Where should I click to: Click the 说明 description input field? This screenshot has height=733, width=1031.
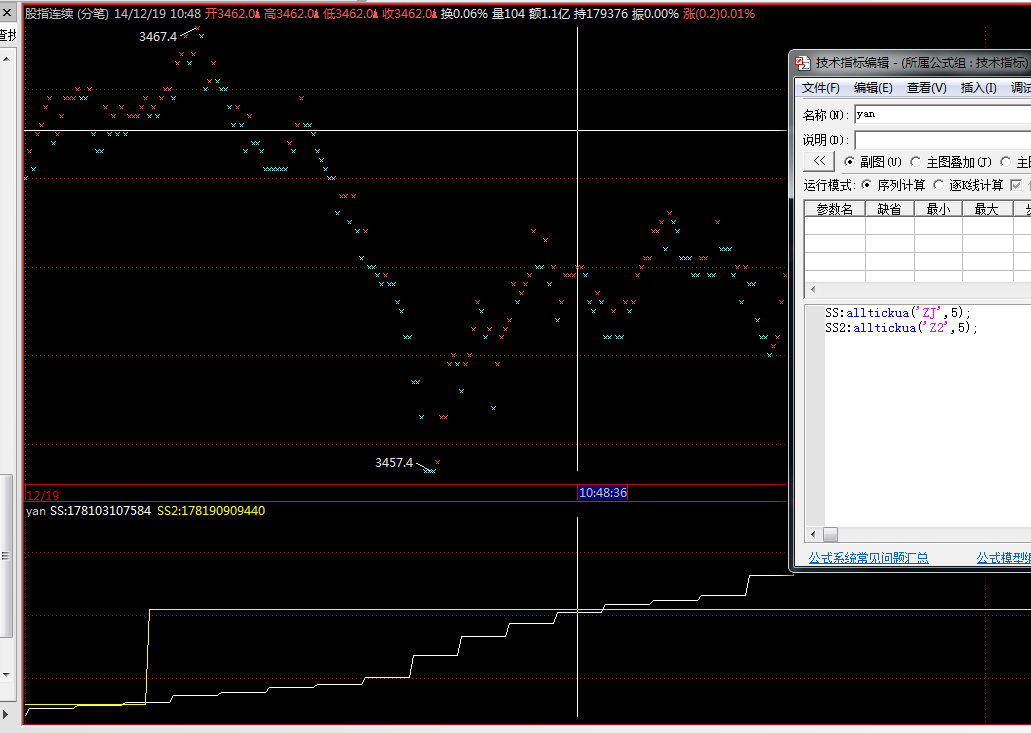click(x=940, y=140)
